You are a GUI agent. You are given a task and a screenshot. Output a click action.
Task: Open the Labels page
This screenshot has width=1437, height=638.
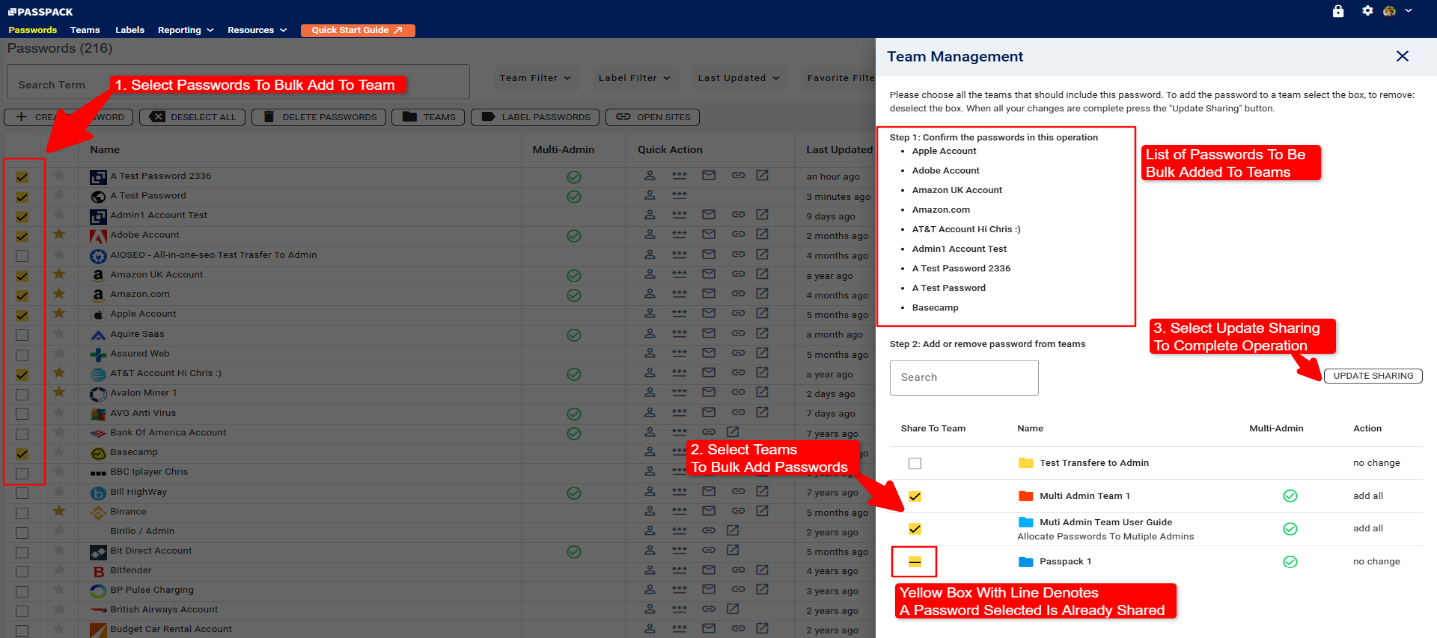129,30
